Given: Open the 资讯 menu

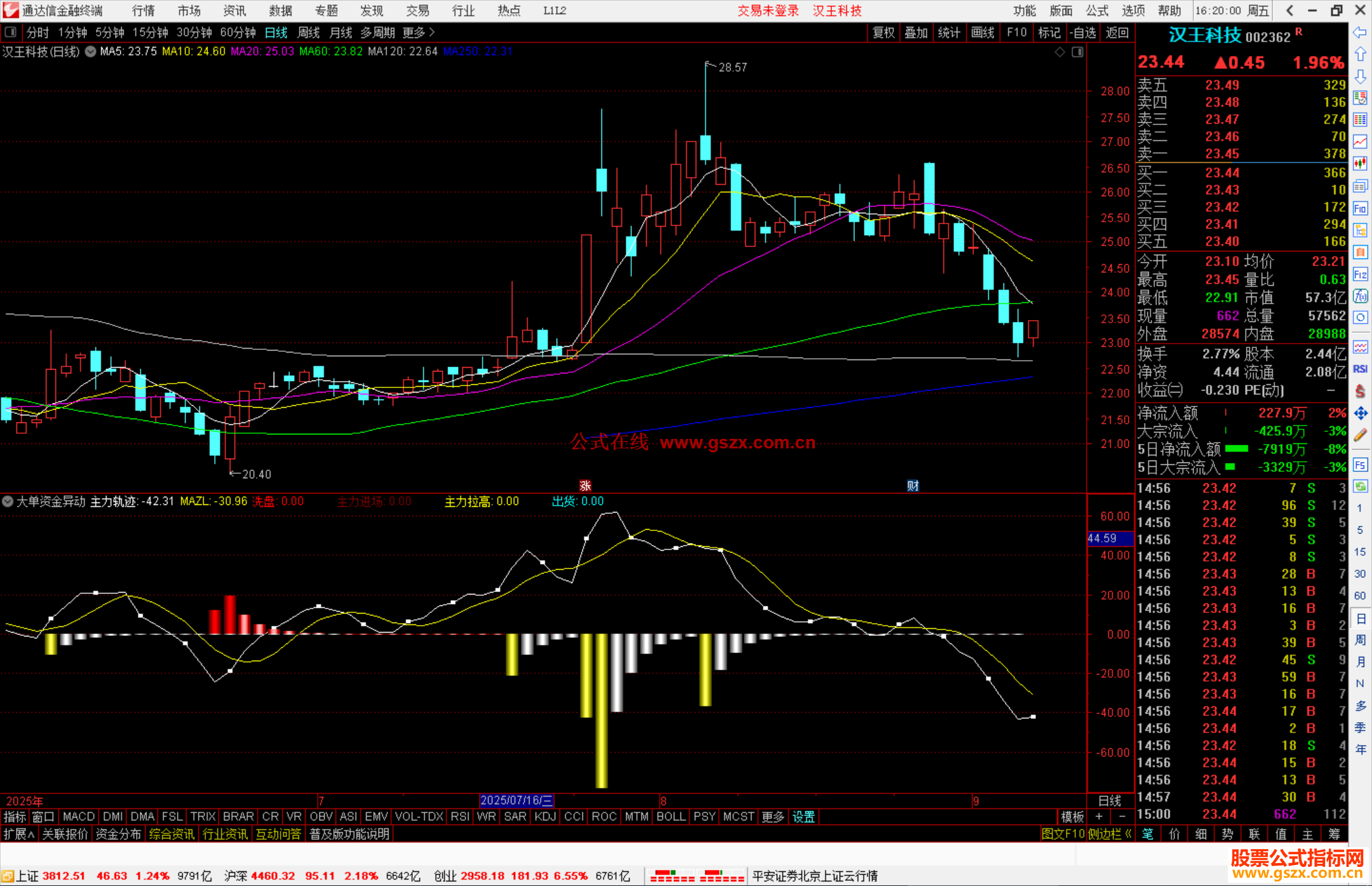Looking at the screenshot, I should (x=234, y=11).
